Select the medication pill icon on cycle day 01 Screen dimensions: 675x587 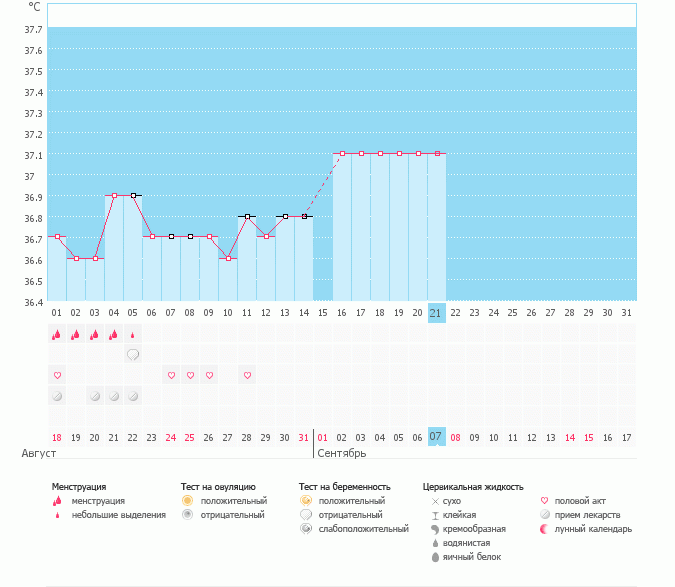pos(57,396)
